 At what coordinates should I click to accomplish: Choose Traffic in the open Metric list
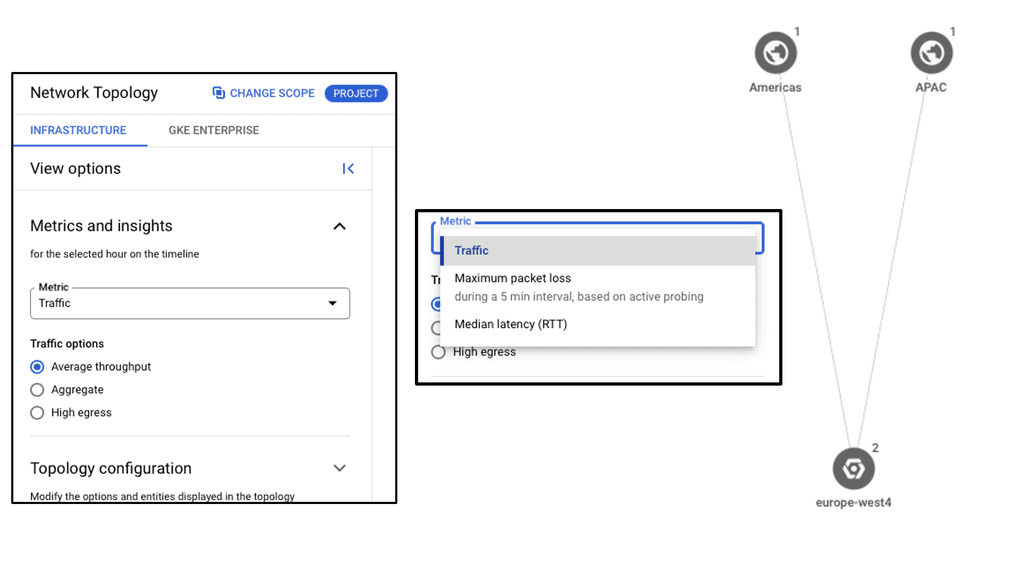[598, 251]
